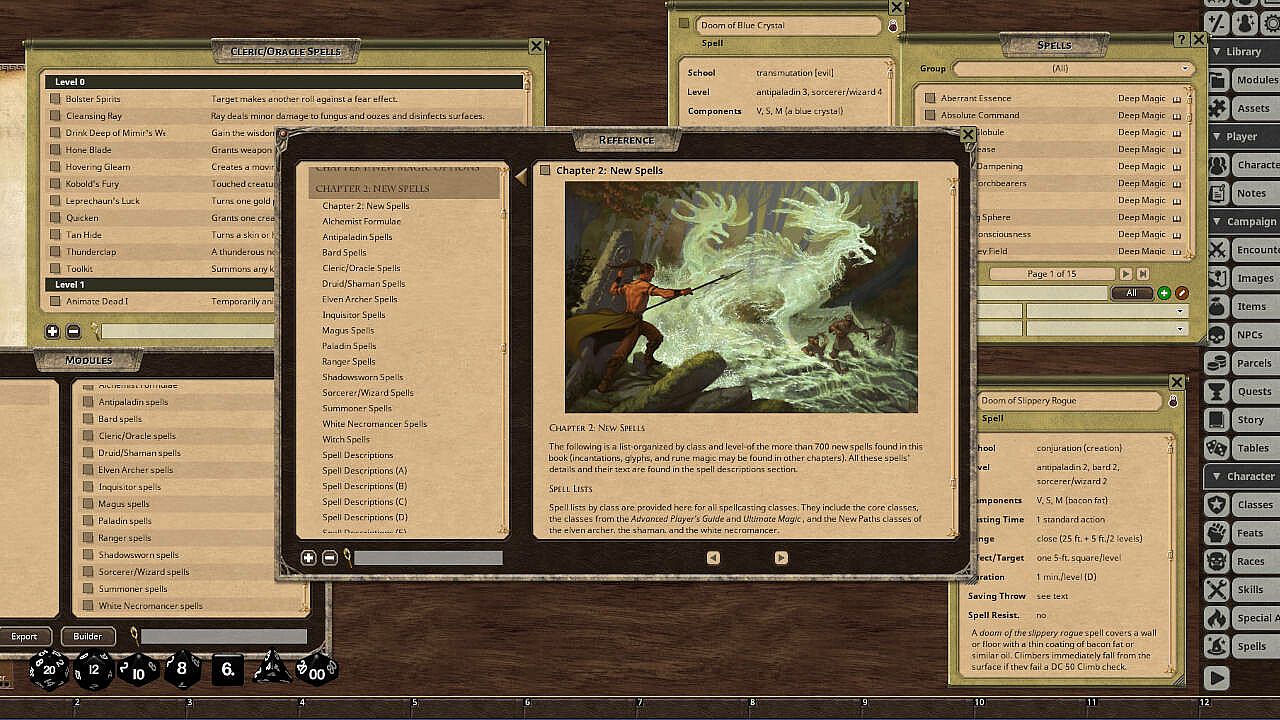Screen dimensions: 1280x720
Task: Toggle the Aberrant Essence checkbox in Spells list
Action: pos(930,98)
